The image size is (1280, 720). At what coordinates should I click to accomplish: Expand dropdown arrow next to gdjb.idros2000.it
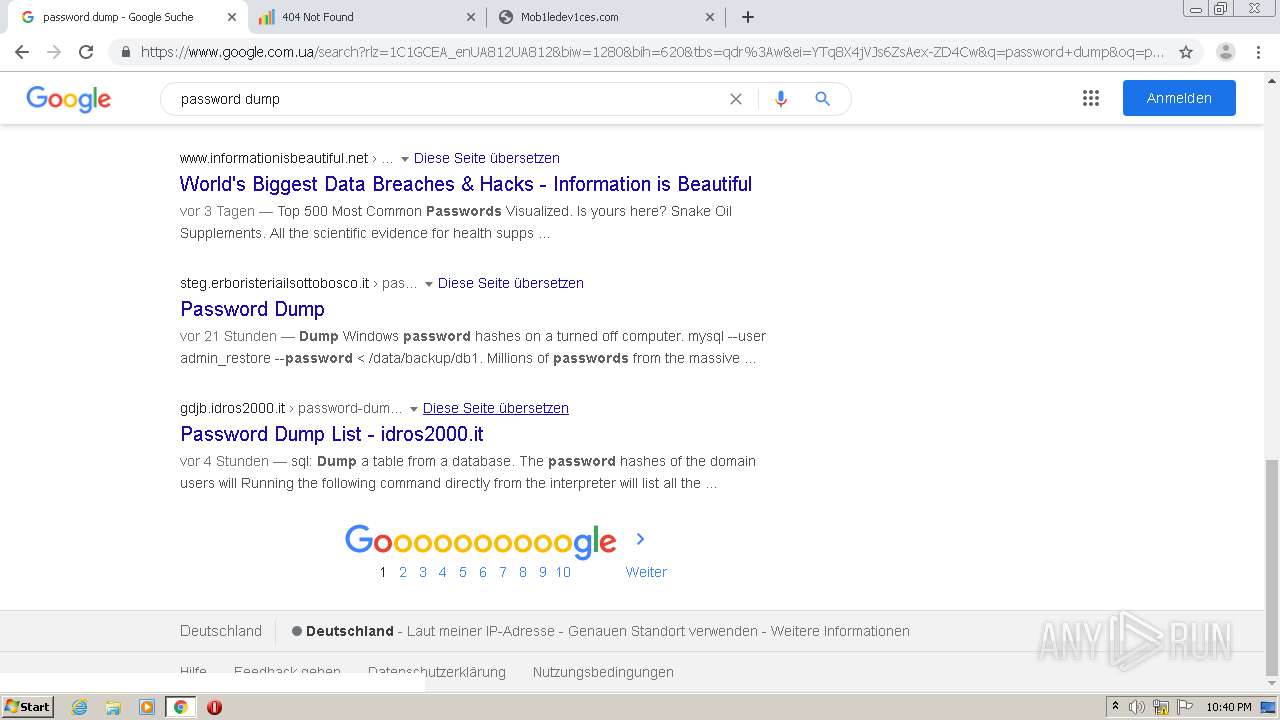[x=414, y=409]
